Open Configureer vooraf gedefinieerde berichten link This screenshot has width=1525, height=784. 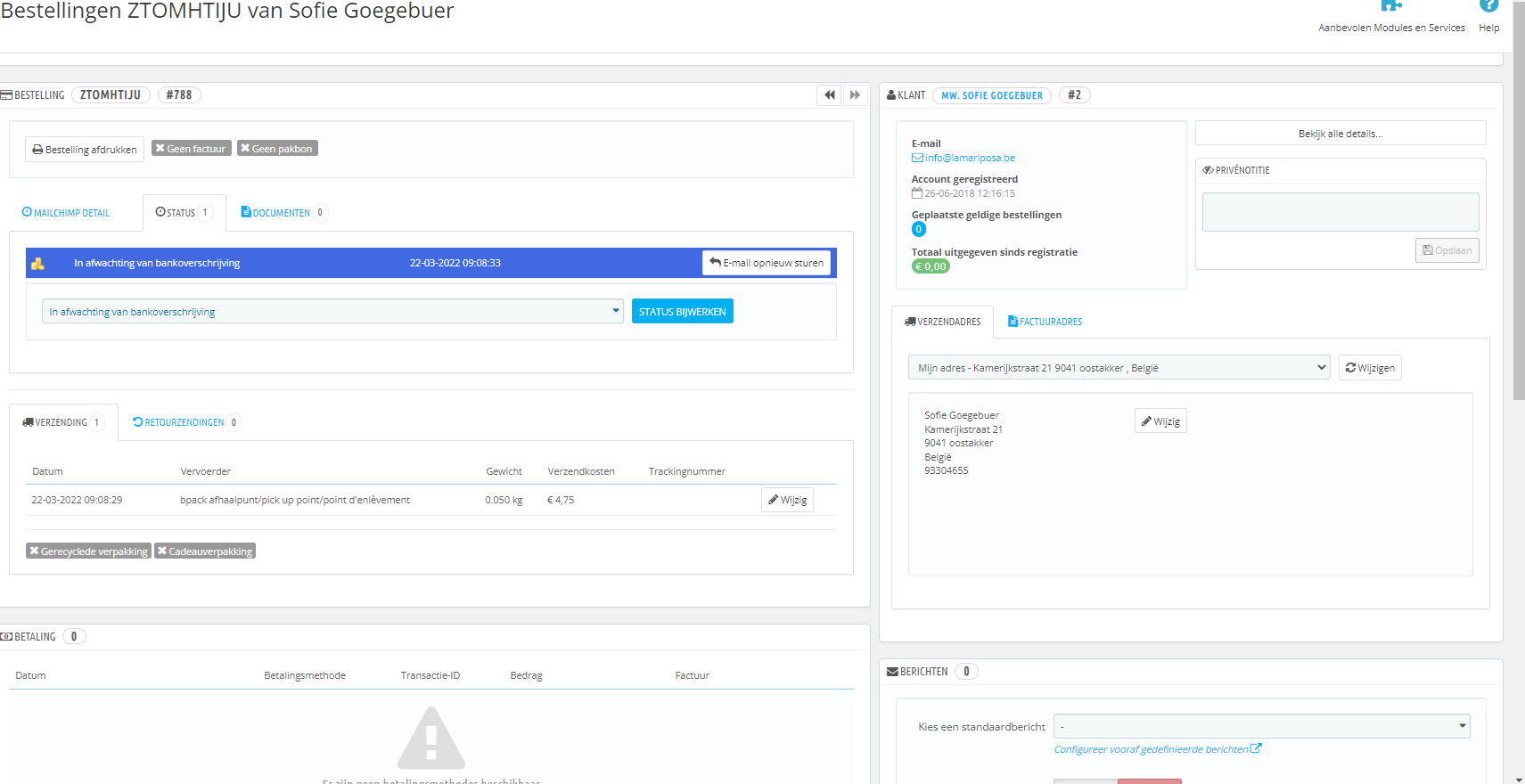1157,749
